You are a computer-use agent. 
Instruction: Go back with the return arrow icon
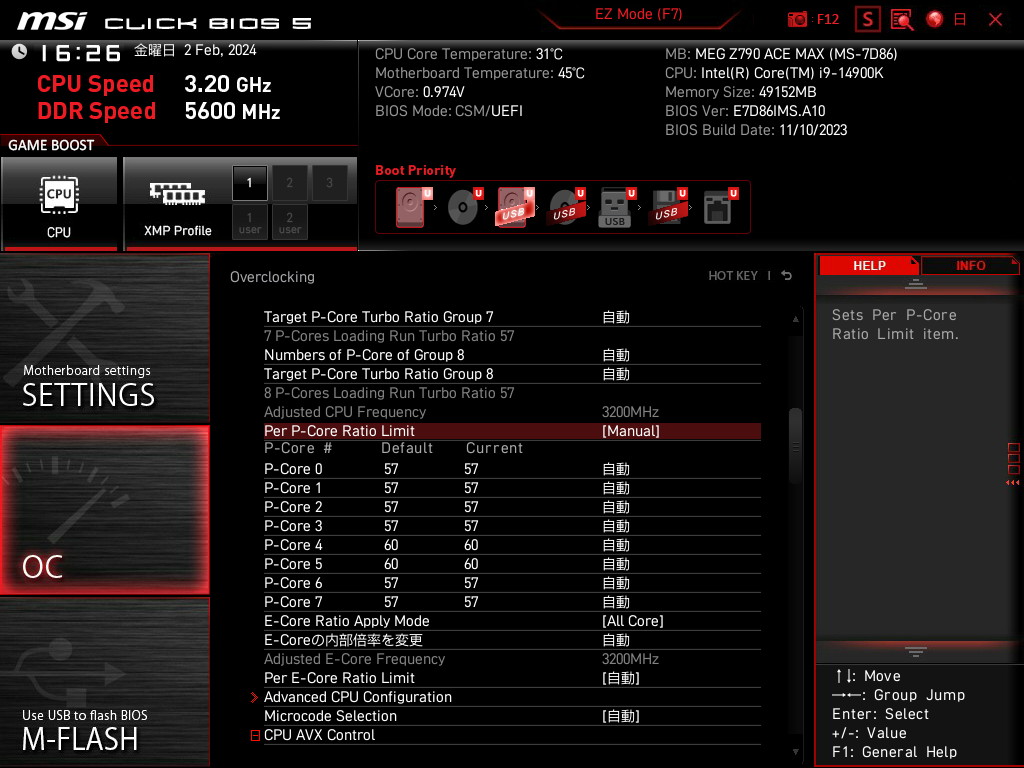coord(787,276)
